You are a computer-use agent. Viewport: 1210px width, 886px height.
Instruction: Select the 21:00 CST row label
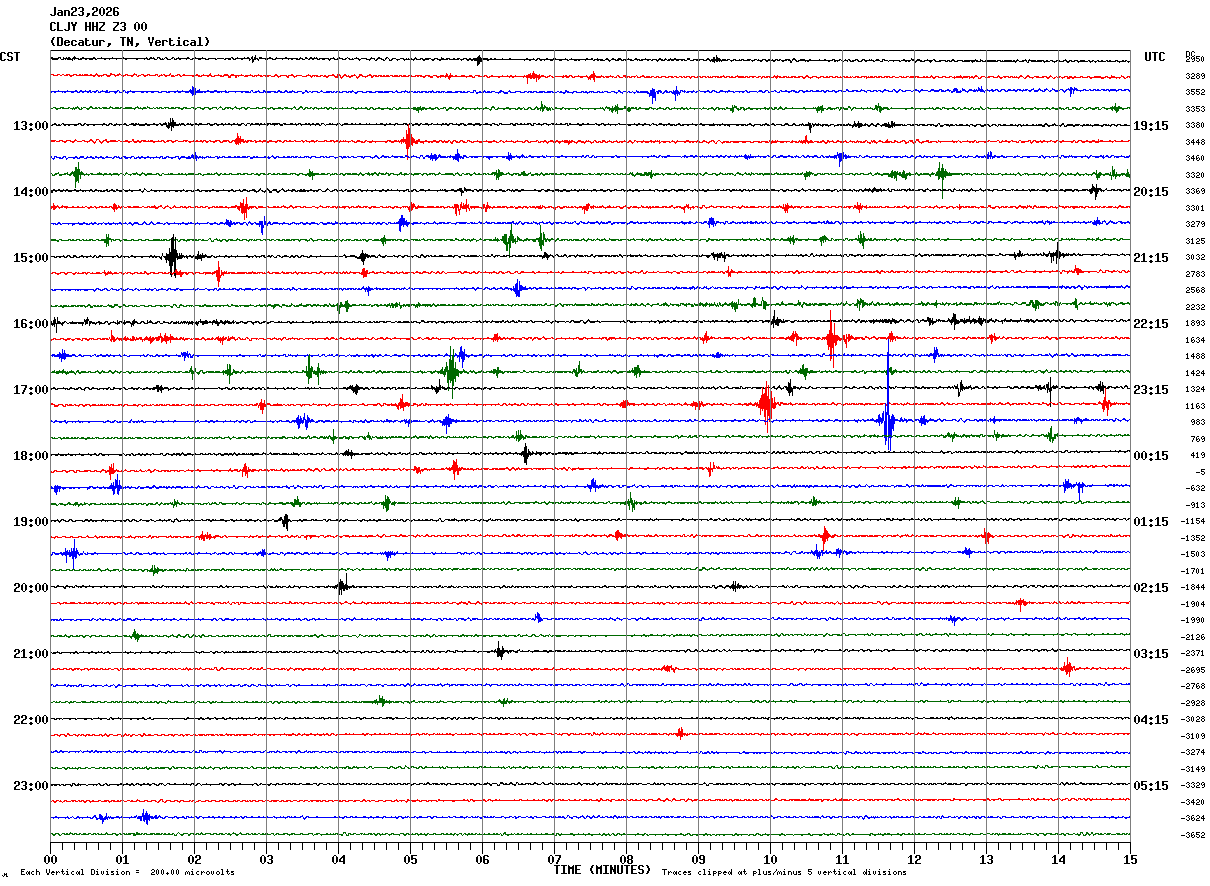pos(30,654)
